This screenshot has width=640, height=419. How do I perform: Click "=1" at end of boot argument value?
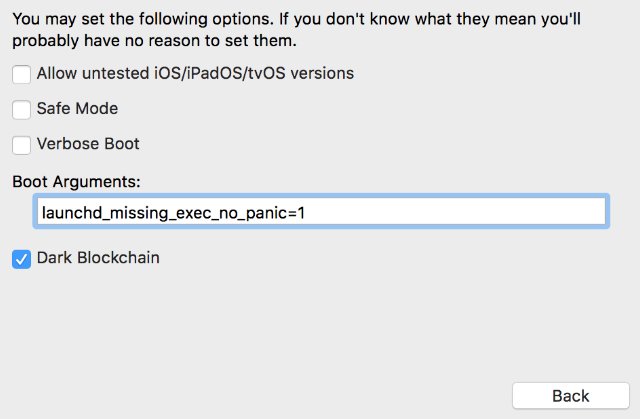coord(306,212)
